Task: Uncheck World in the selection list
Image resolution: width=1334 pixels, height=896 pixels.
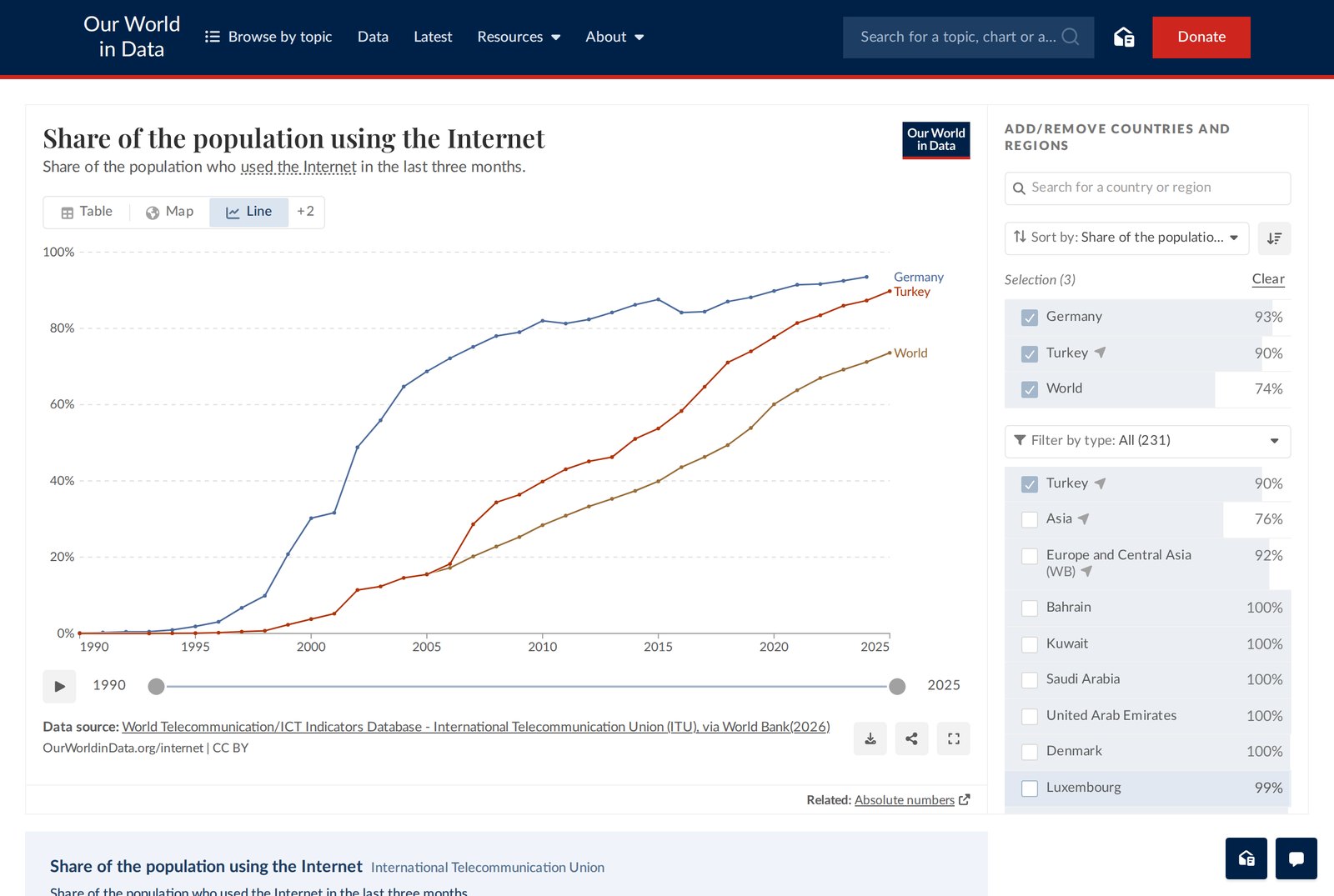Action: [1030, 389]
